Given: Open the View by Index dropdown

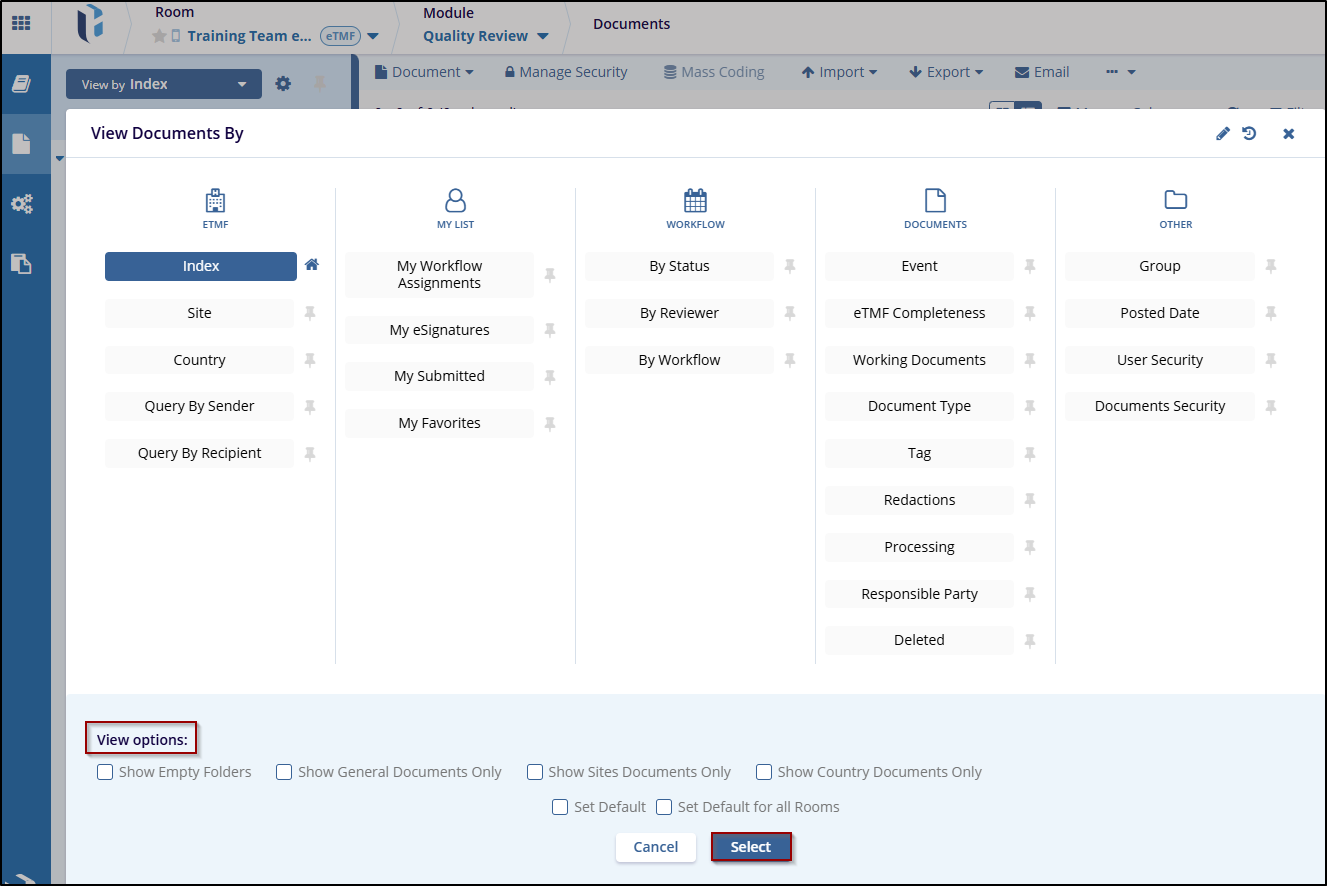Looking at the screenshot, I should point(163,85).
